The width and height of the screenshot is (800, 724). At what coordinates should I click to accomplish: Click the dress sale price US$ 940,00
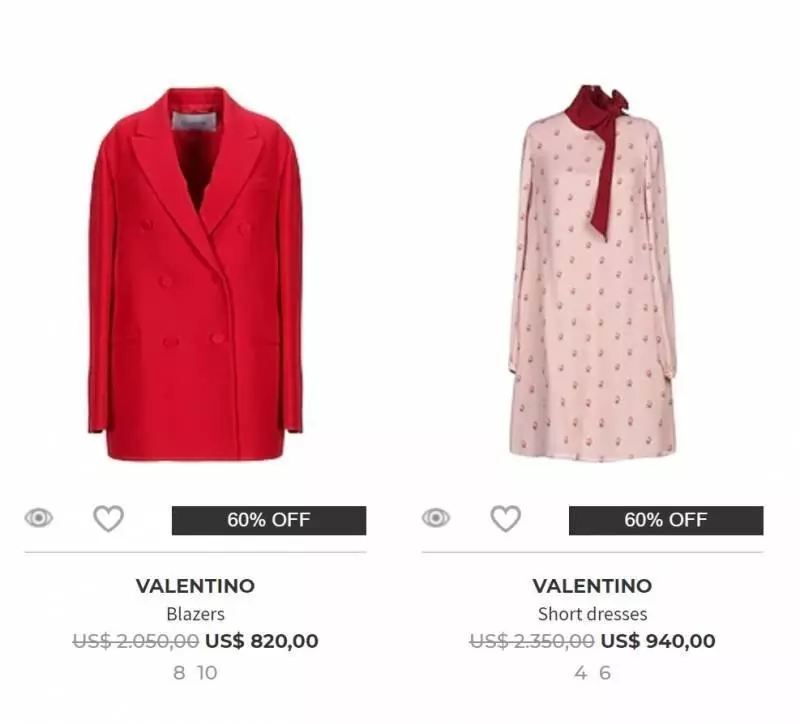658,641
